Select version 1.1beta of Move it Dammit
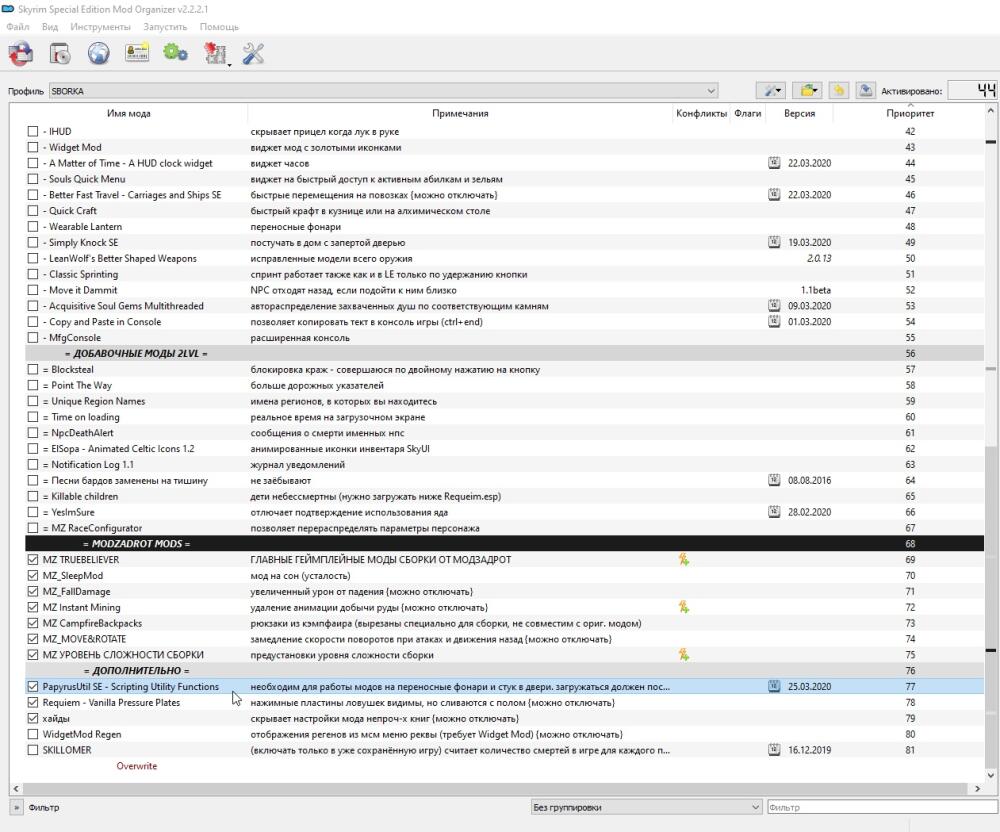Image resolution: width=1000 pixels, height=832 pixels. click(x=816, y=290)
